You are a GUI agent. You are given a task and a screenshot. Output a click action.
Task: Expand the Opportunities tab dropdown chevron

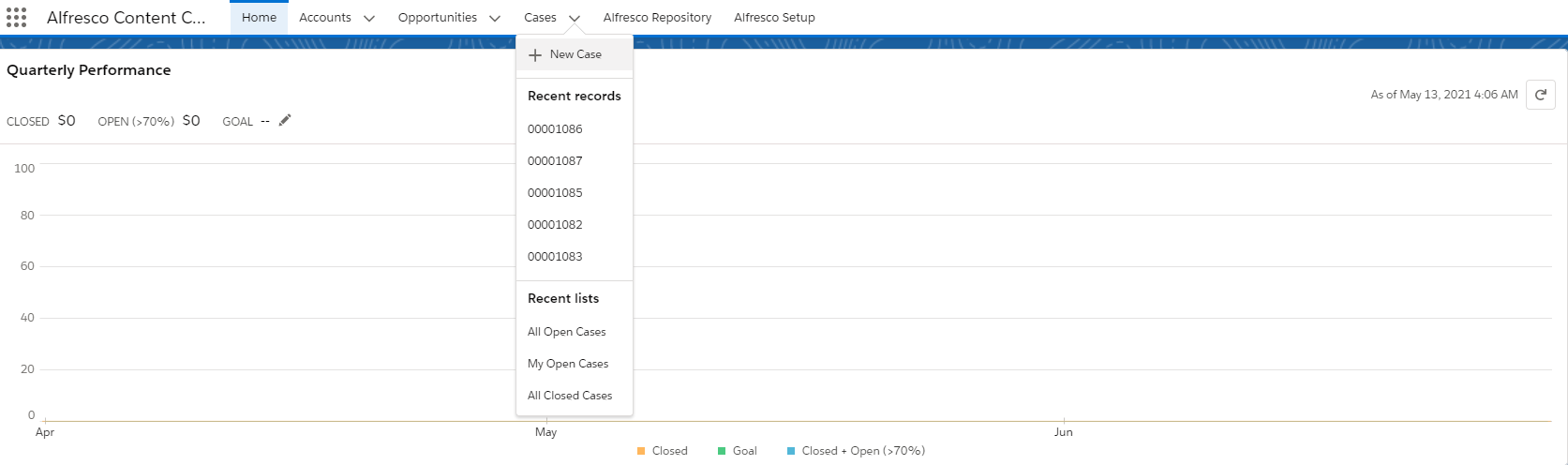pos(495,19)
